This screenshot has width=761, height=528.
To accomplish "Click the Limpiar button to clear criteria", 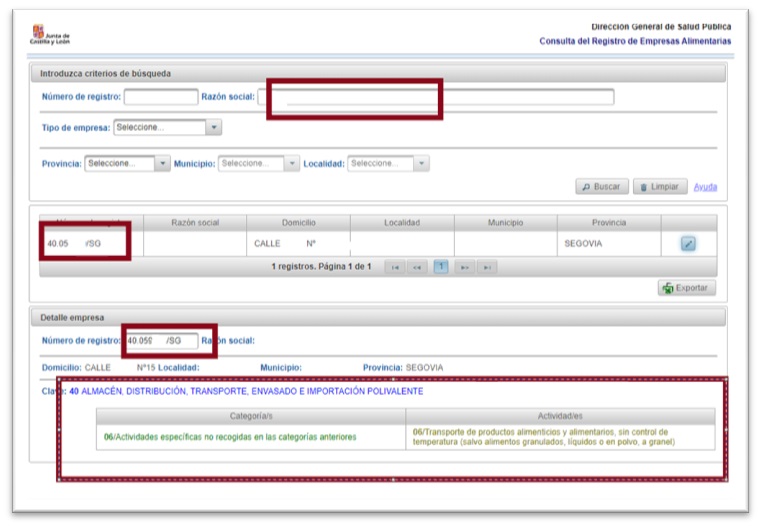I will [x=660, y=187].
